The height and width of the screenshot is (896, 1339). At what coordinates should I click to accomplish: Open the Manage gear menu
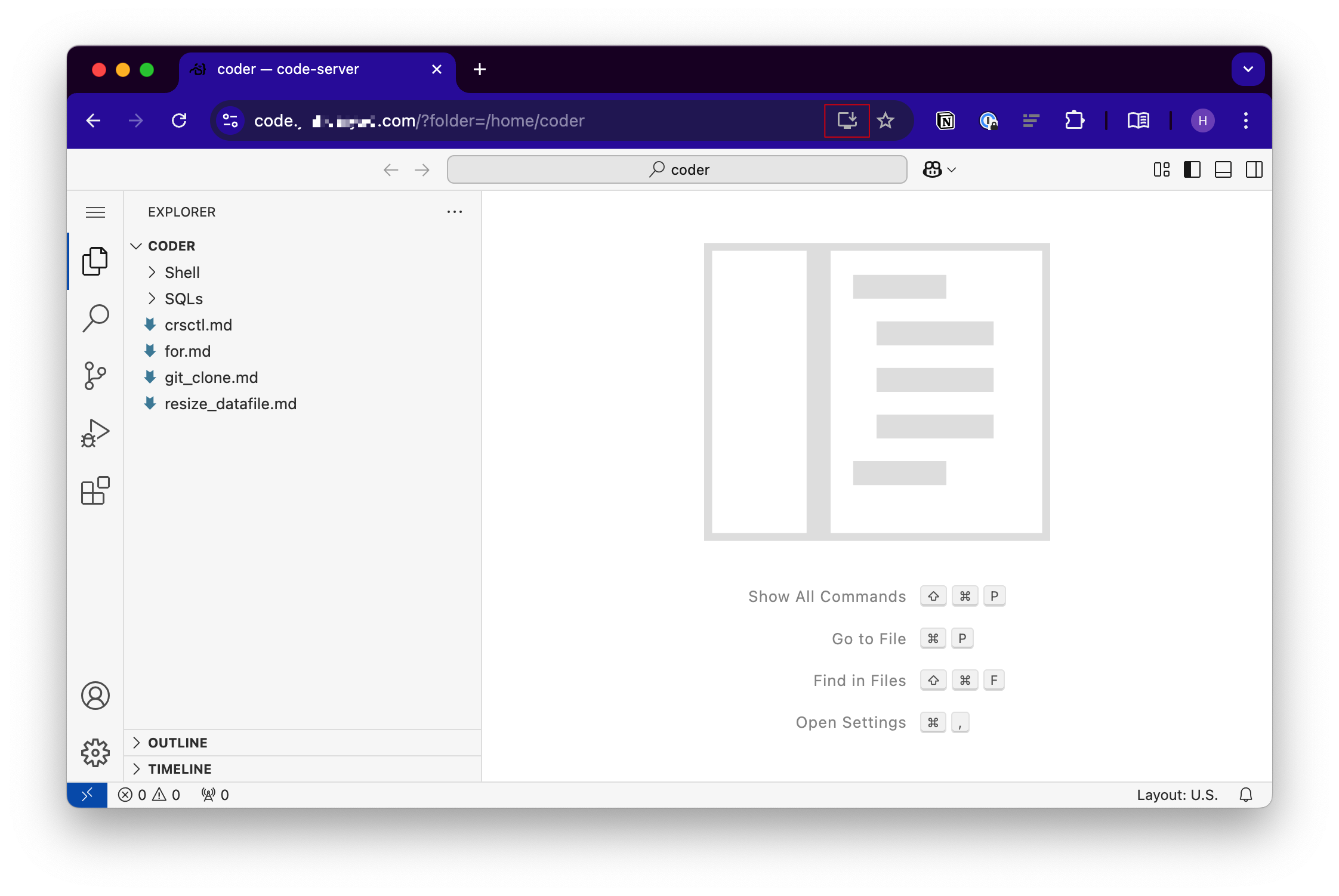pyautogui.click(x=95, y=753)
